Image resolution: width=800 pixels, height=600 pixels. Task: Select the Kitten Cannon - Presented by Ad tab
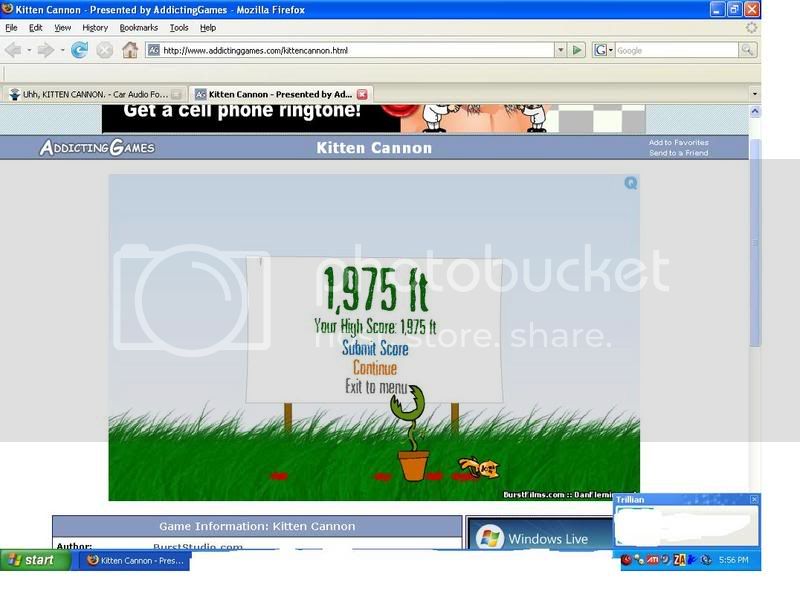pos(281,94)
